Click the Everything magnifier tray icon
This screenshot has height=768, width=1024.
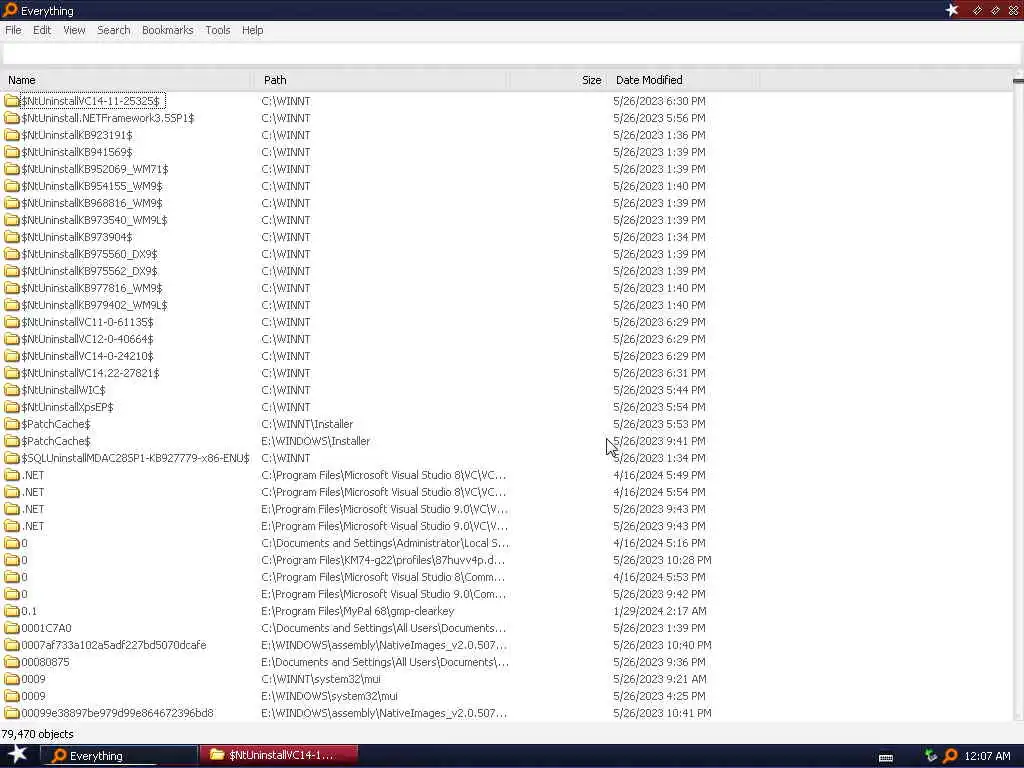950,756
